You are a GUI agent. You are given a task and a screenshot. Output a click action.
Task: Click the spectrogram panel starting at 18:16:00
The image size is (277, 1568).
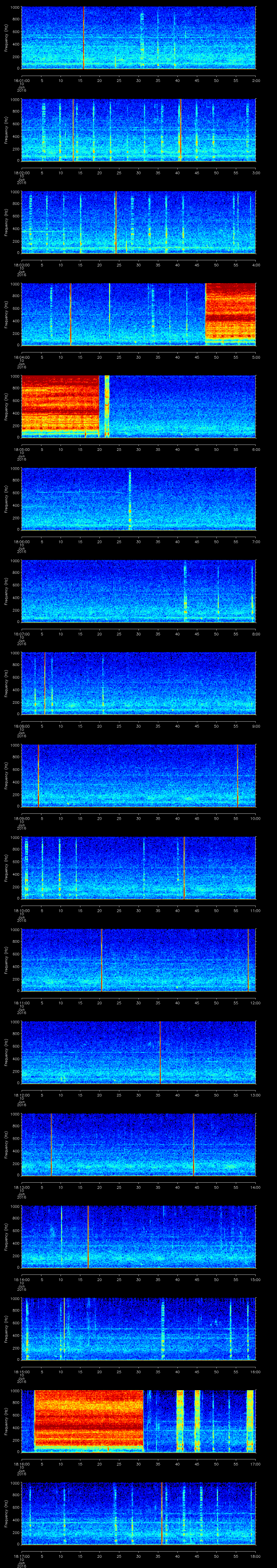tap(138, 1421)
